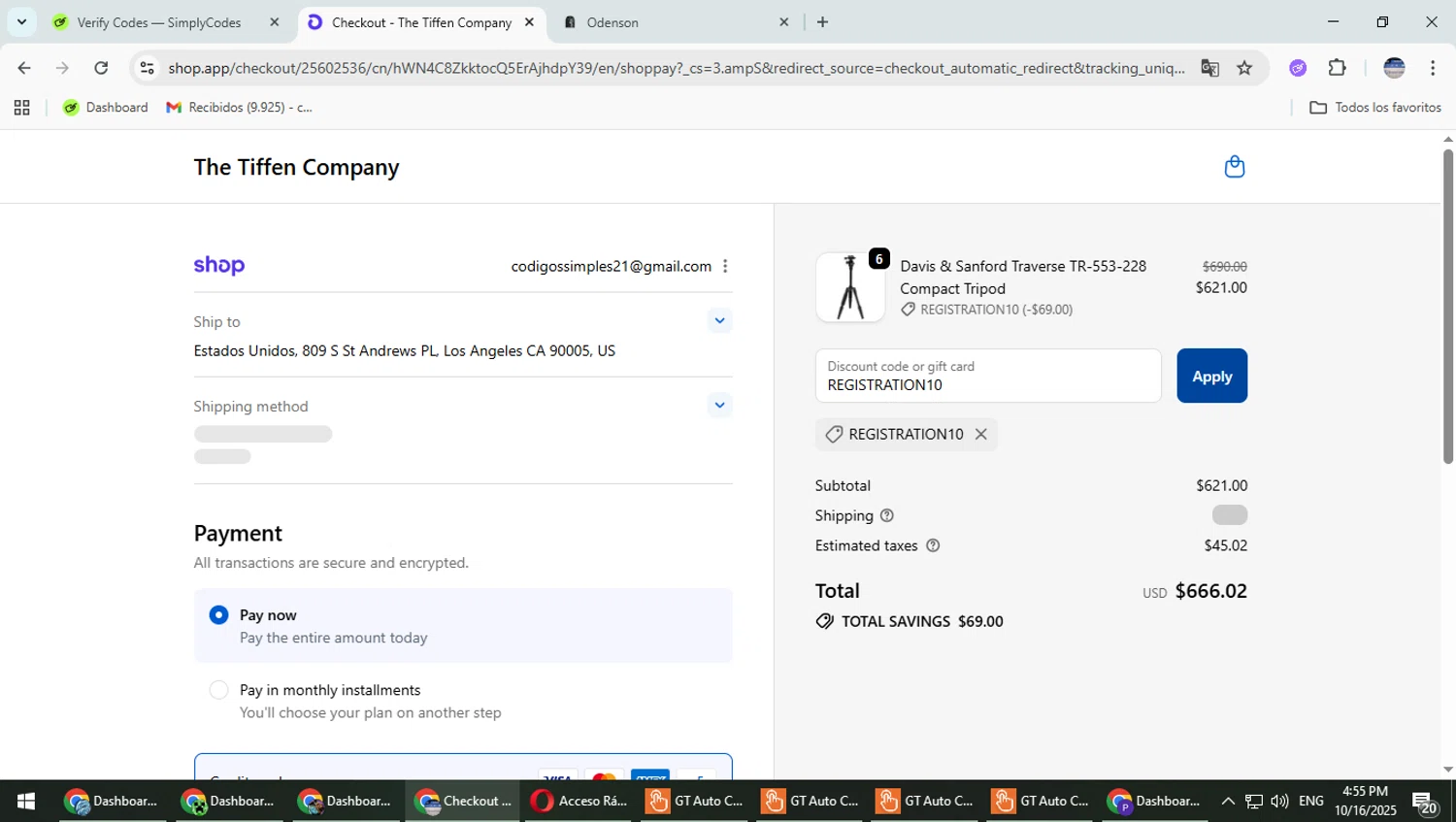This screenshot has height=822, width=1456.
Task: Click the browser address bar URL
Action: [676, 68]
